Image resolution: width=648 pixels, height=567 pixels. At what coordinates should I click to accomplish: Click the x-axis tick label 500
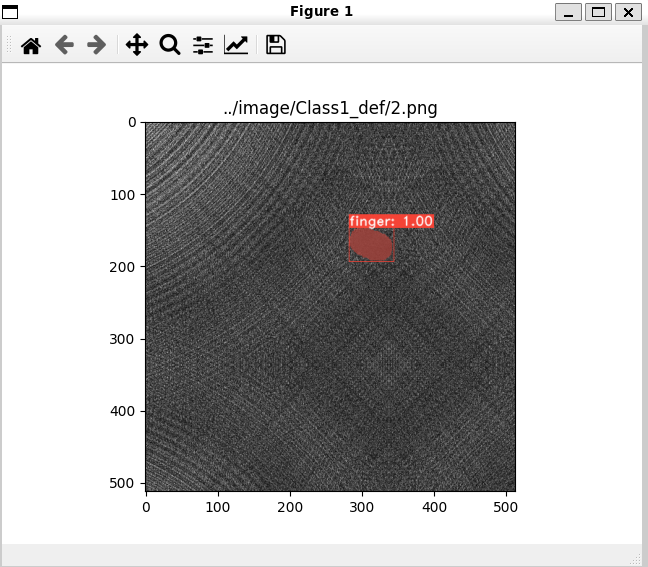coord(506,507)
